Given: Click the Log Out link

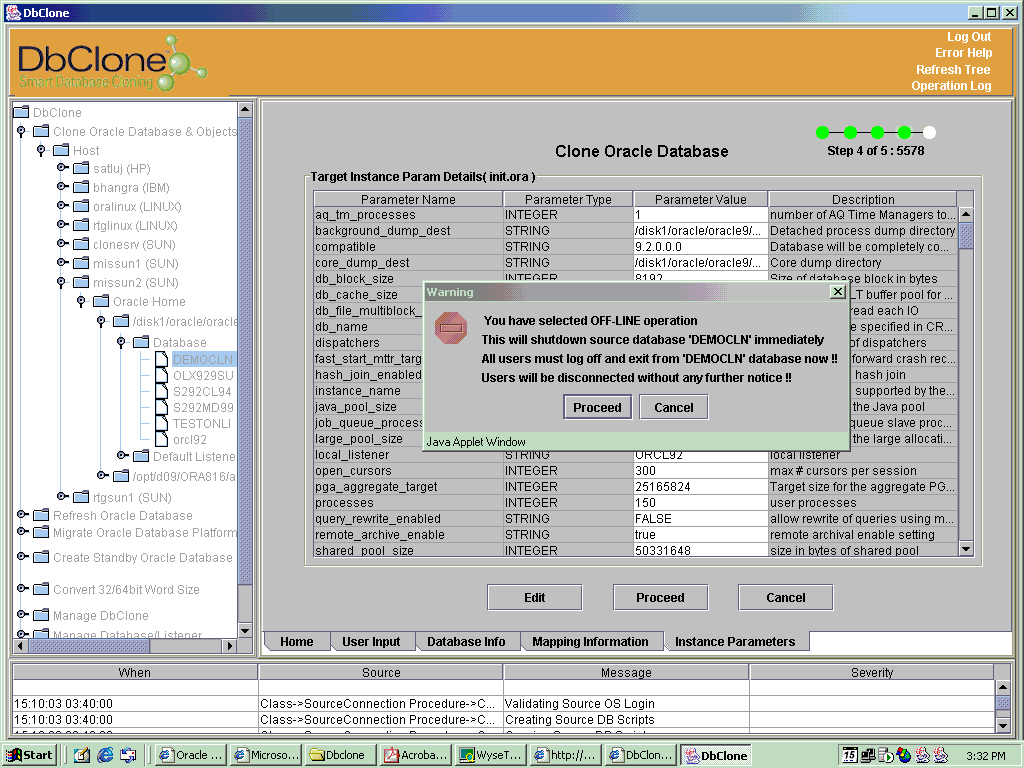Looking at the screenshot, I should 969,37.
